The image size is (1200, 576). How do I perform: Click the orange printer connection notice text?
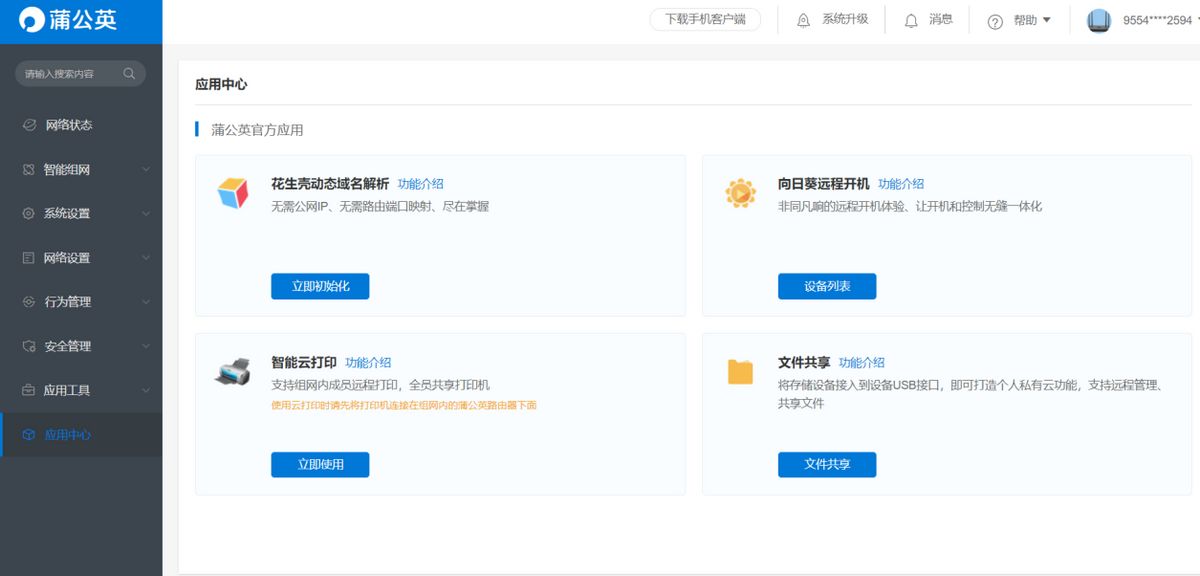(404, 405)
